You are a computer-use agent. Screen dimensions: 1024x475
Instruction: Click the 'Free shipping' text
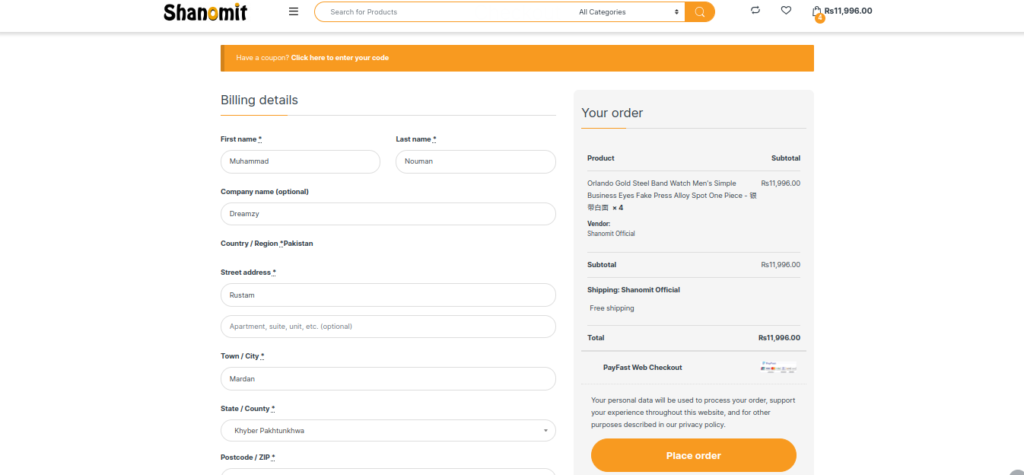pyautogui.click(x=611, y=308)
